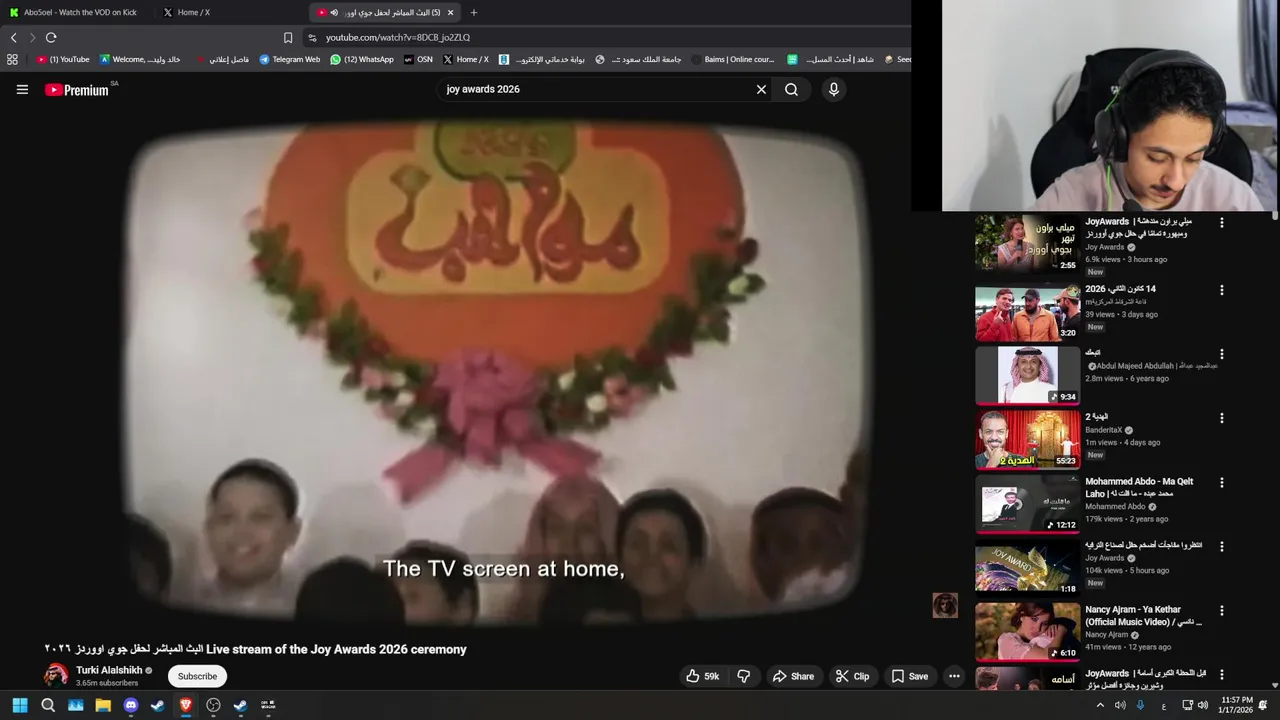Open options for the 6.9k views JoyAwards video
Image resolution: width=1280 pixels, height=720 pixels.
1221,222
